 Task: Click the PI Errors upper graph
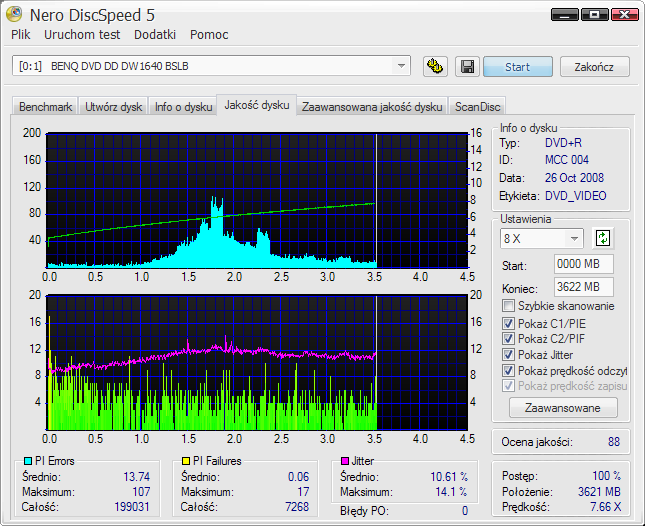(258, 201)
